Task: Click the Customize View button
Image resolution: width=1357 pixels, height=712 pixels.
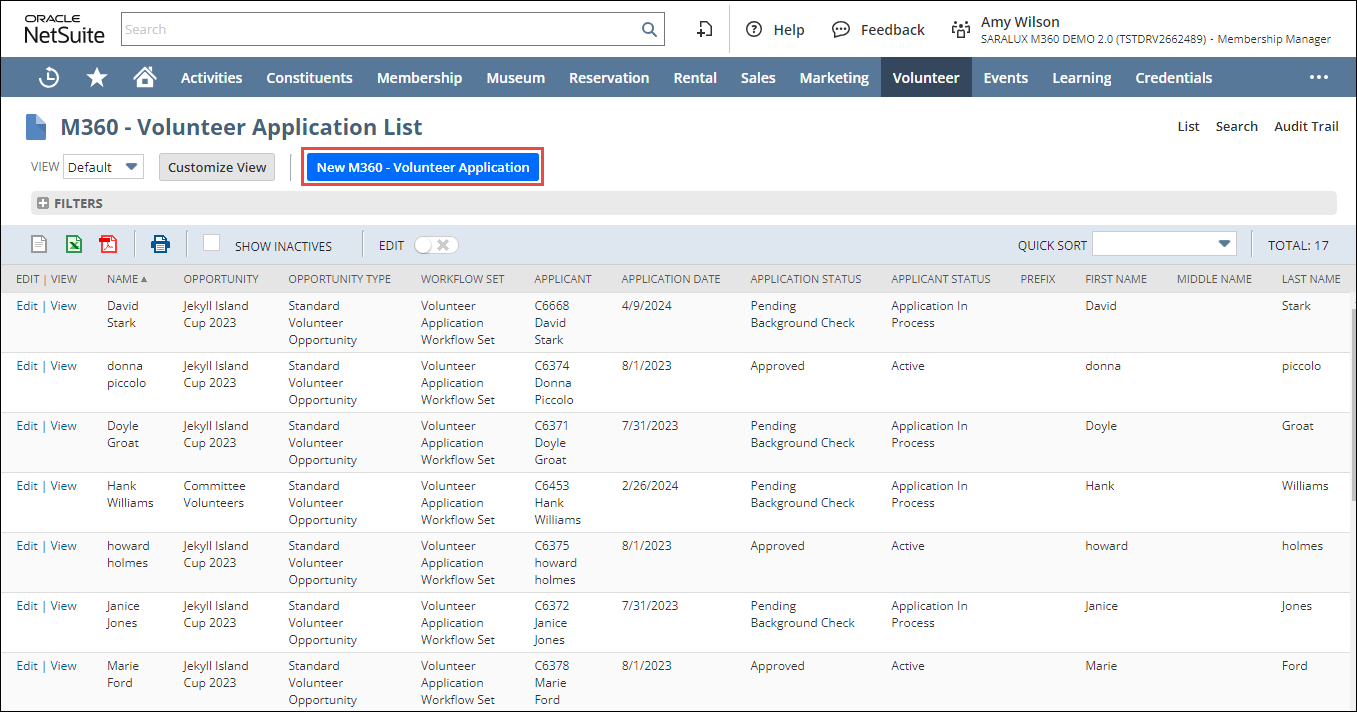Action: 217,167
